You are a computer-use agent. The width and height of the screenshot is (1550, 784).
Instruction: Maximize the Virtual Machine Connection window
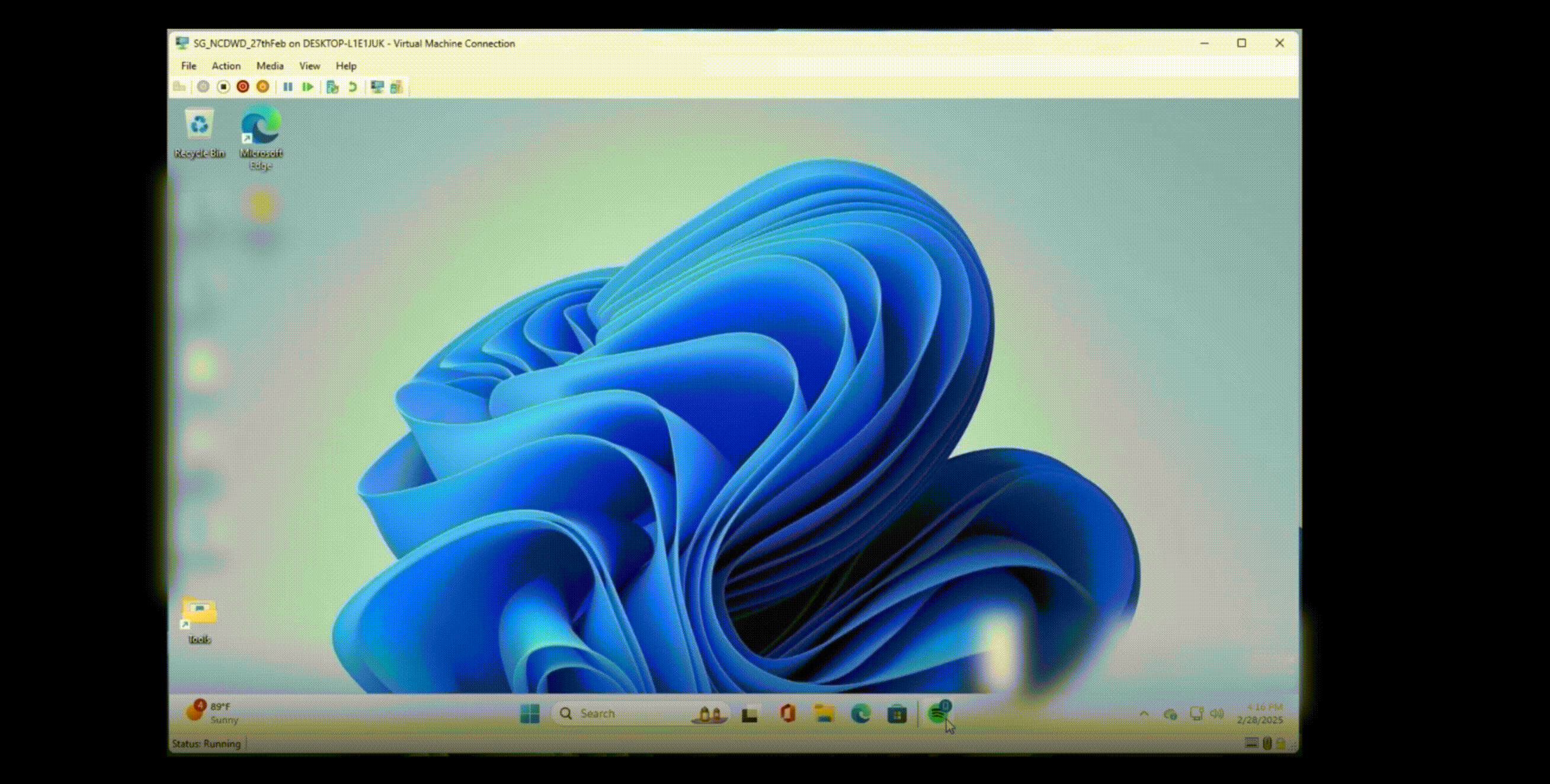coord(1241,43)
